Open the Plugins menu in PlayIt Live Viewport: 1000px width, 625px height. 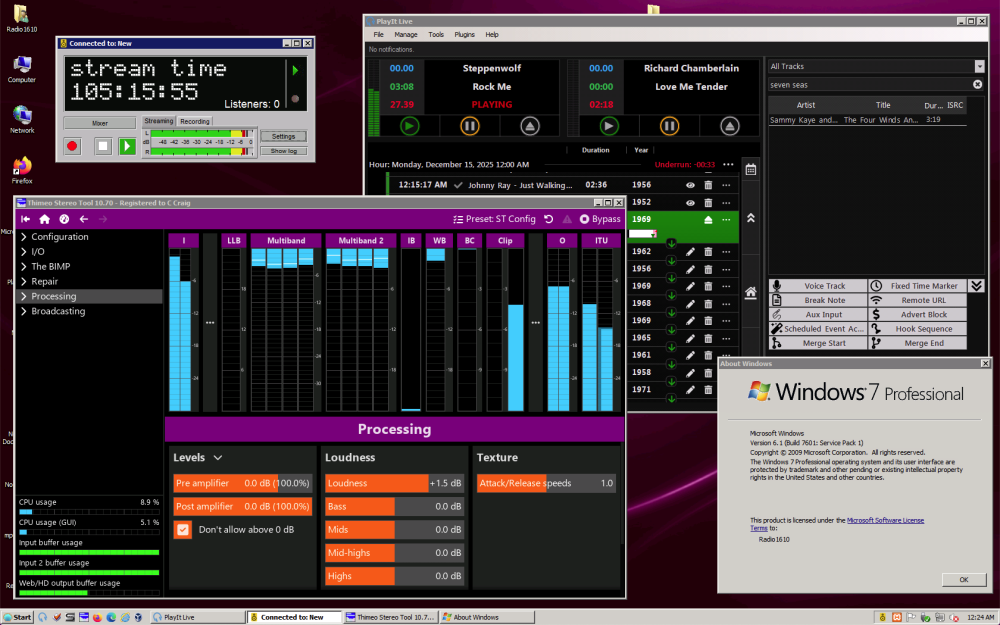click(464, 34)
